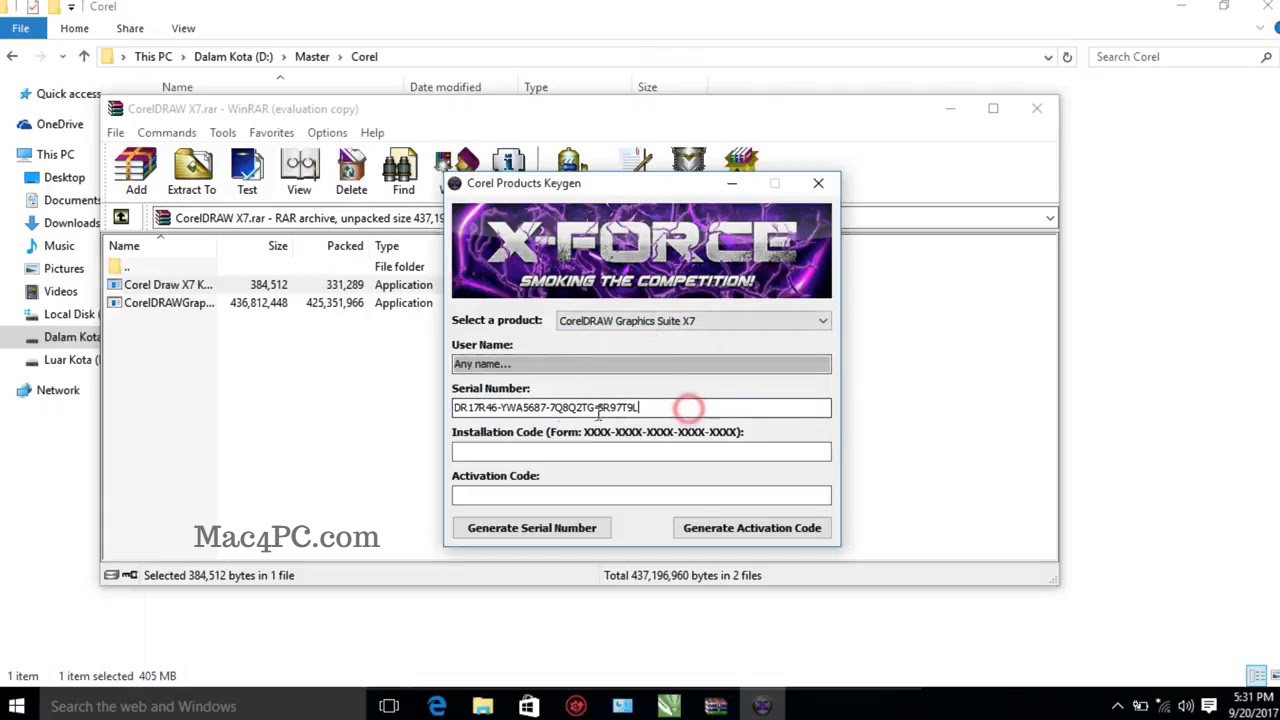Screen dimensions: 1280x720
Task: Sort by Packed column in WinRAR
Action: point(345,246)
